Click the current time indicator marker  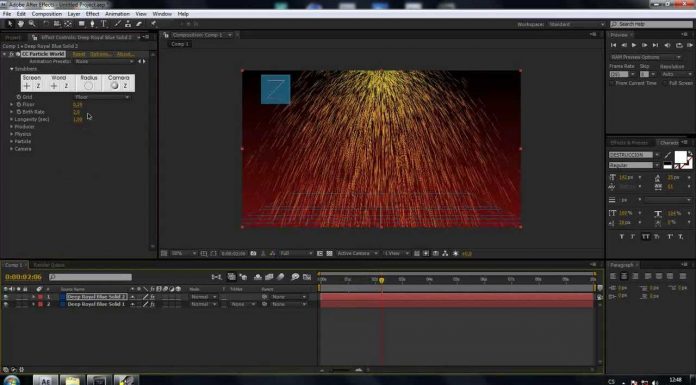381,280
